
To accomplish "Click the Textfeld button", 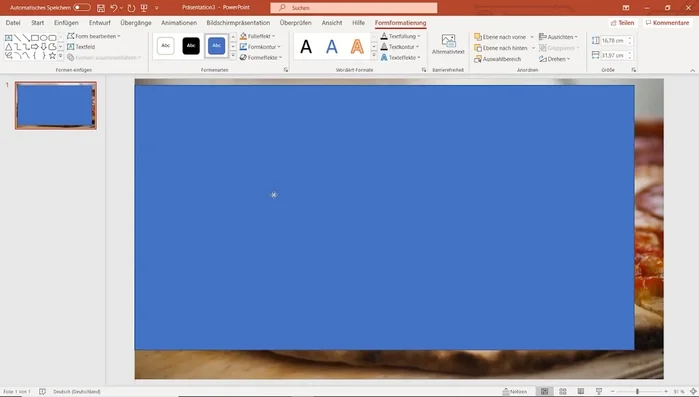I will pos(81,47).
